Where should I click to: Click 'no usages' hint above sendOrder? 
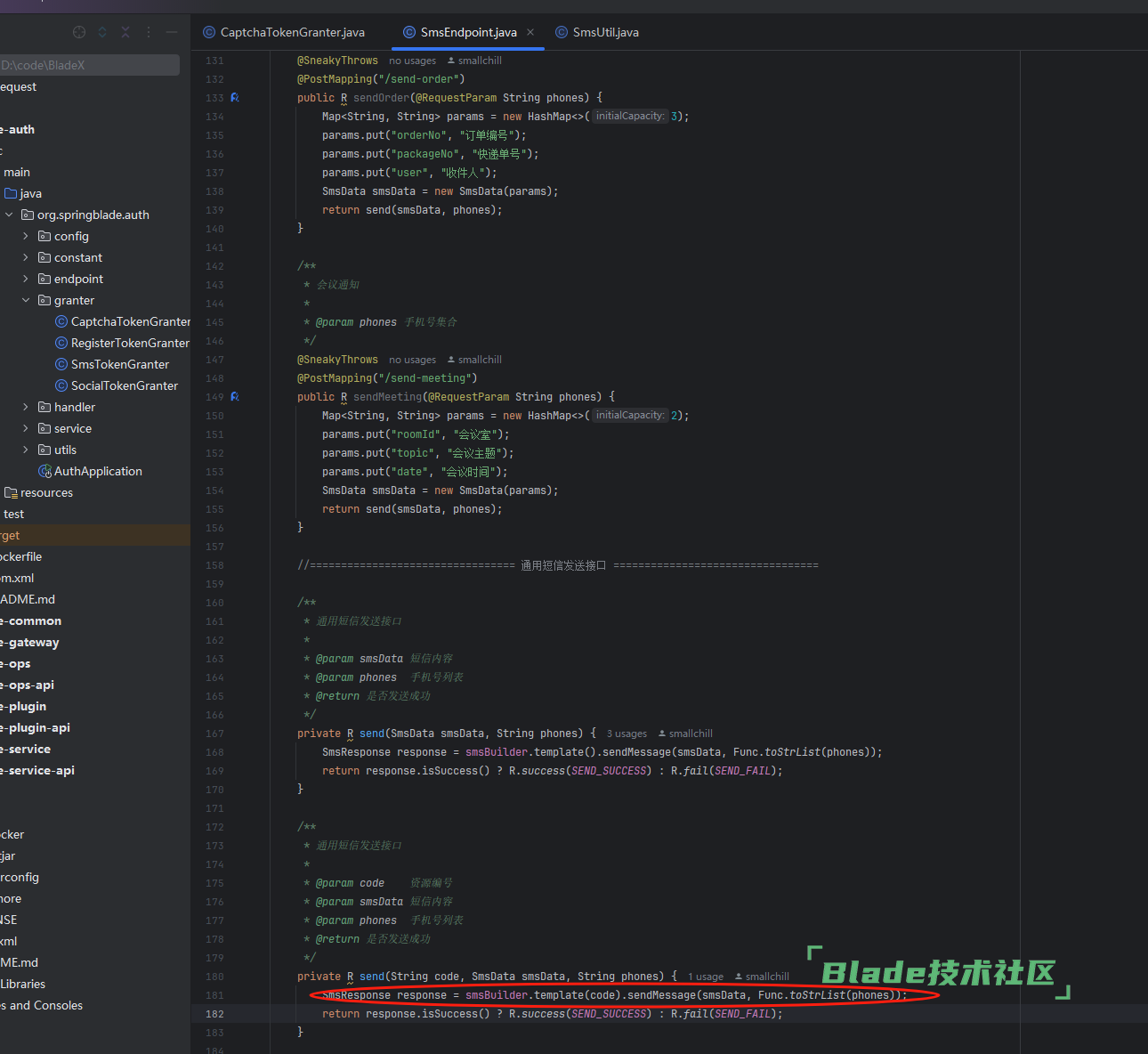pyautogui.click(x=412, y=61)
